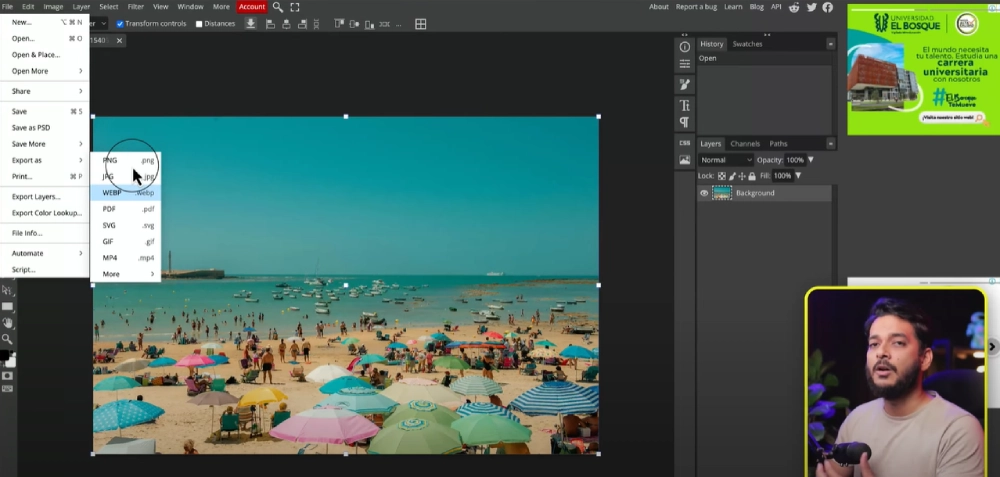1000x477 pixels.
Task: Expand the Open More submenu
Action: (x=45, y=71)
